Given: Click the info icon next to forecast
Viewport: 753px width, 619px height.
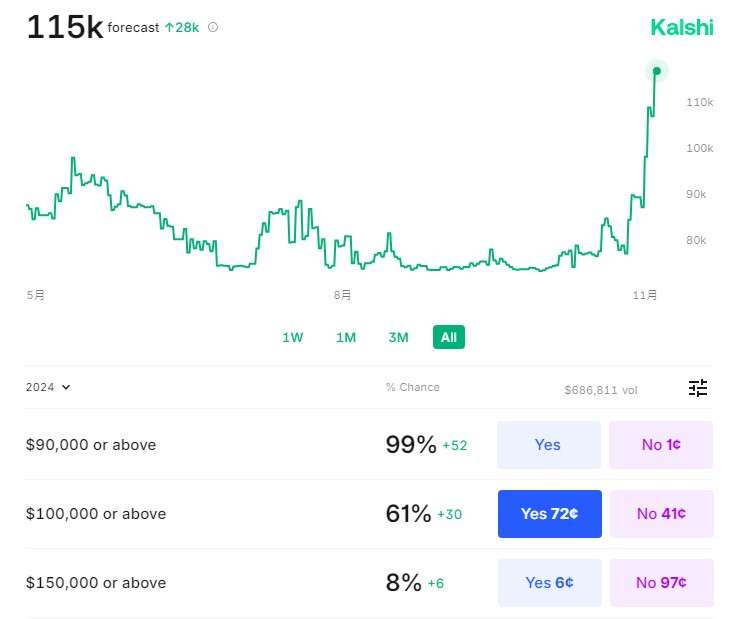Looking at the screenshot, I should (213, 28).
